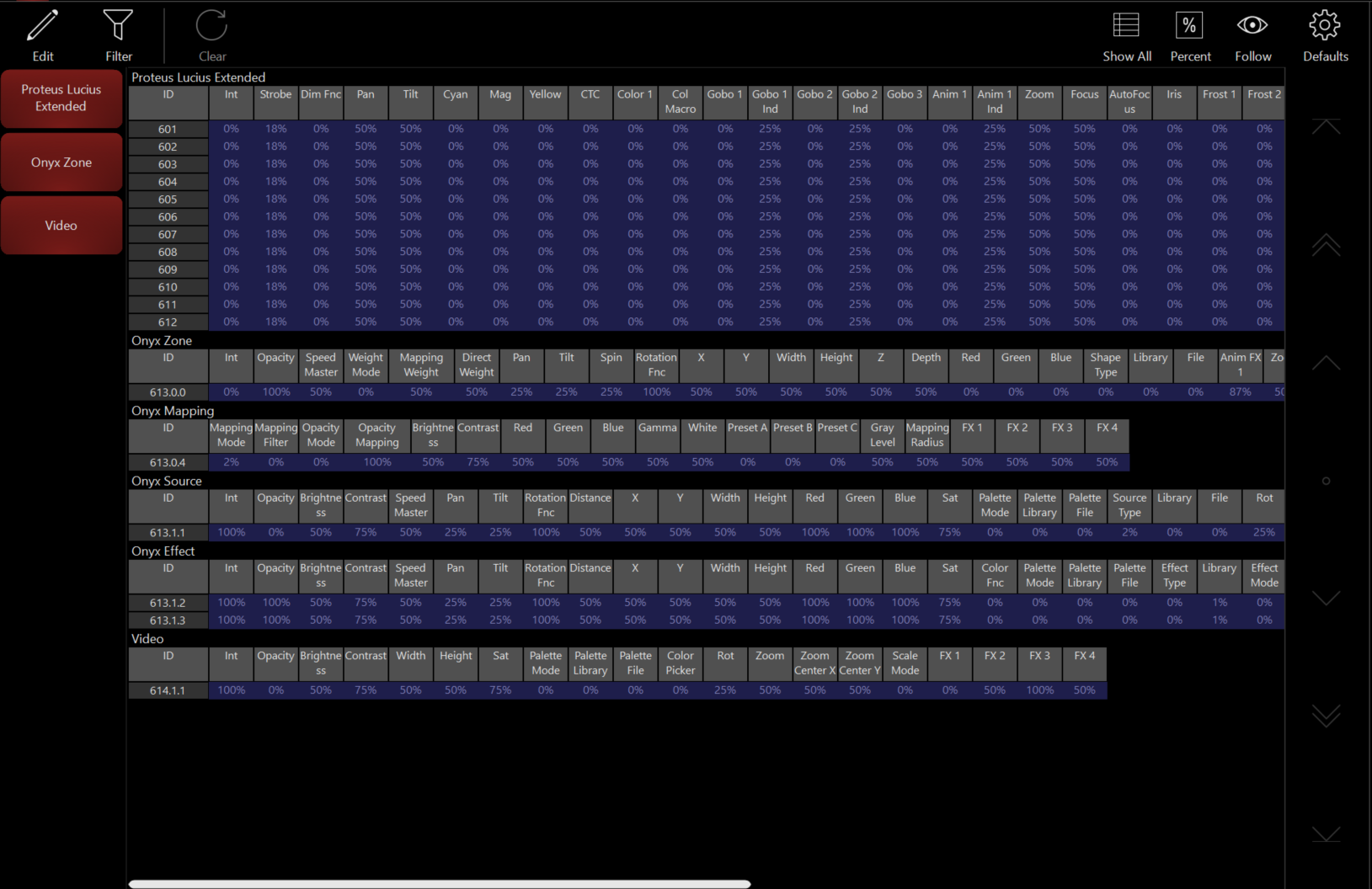Click the Onyx Effect section title
The width and height of the screenshot is (1372, 889).
pyautogui.click(x=163, y=551)
